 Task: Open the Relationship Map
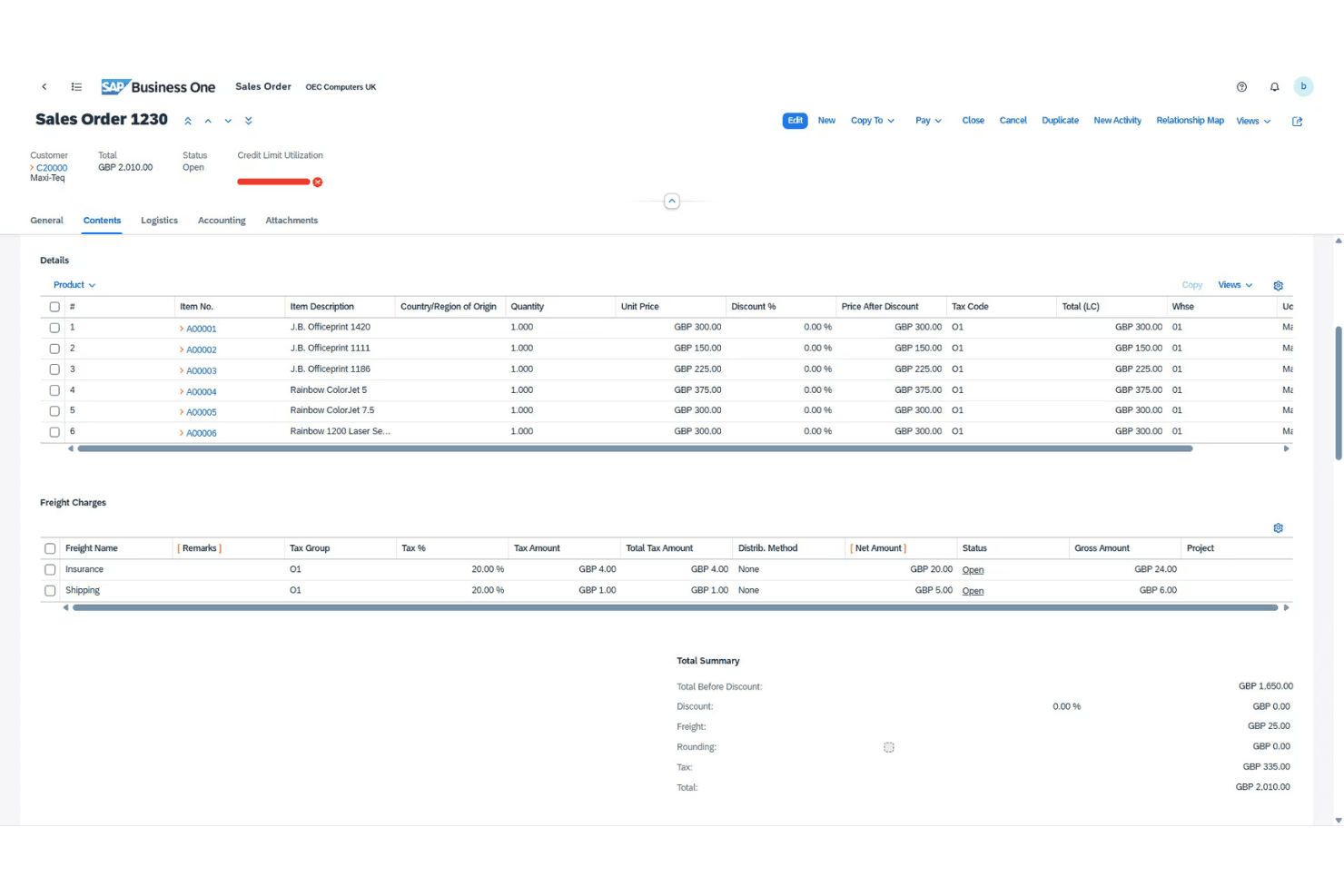(1190, 121)
